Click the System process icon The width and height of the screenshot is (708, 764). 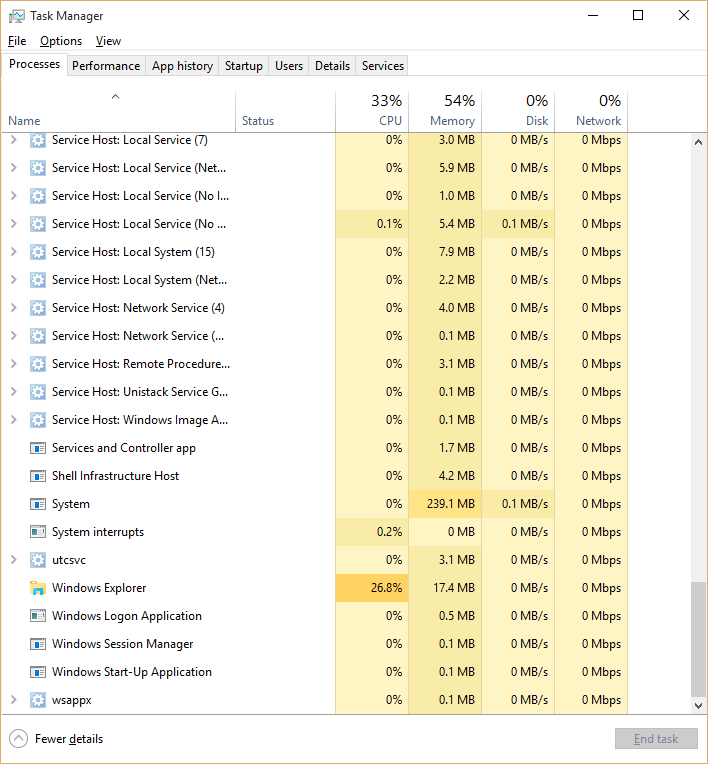point(38,504)
